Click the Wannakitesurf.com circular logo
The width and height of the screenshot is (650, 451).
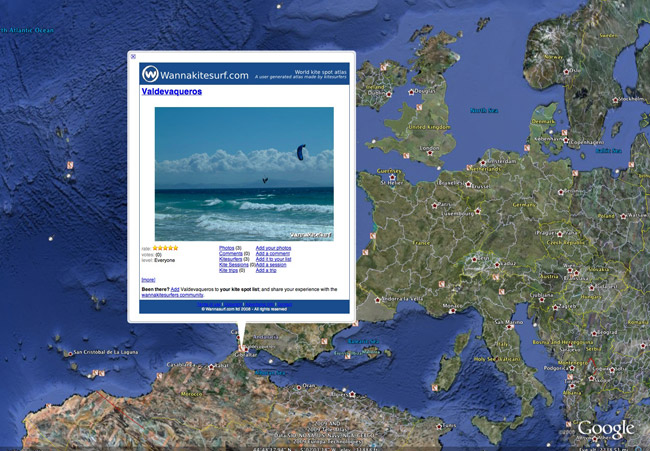150,74
